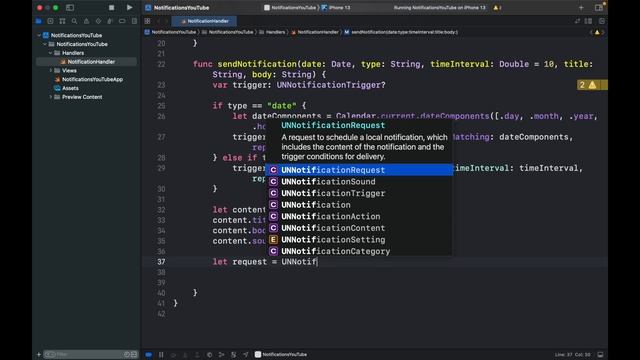640x360 pixels.
Task: Open Handlers segment in the jump bar
Action: point(272,32)
